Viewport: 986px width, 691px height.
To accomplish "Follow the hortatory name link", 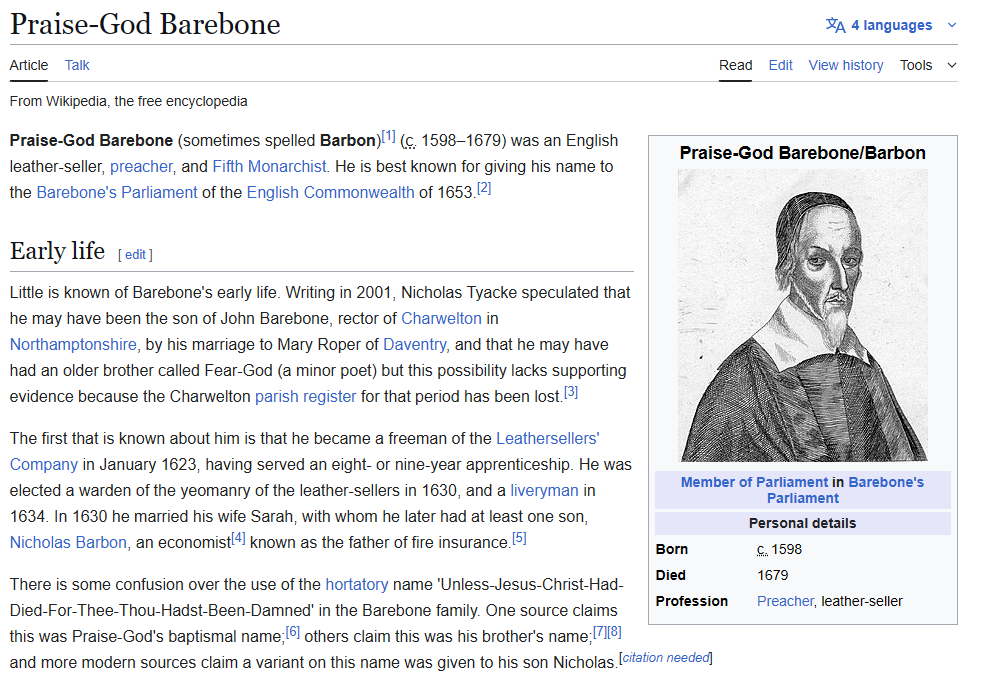I will (x=357, y=584).
